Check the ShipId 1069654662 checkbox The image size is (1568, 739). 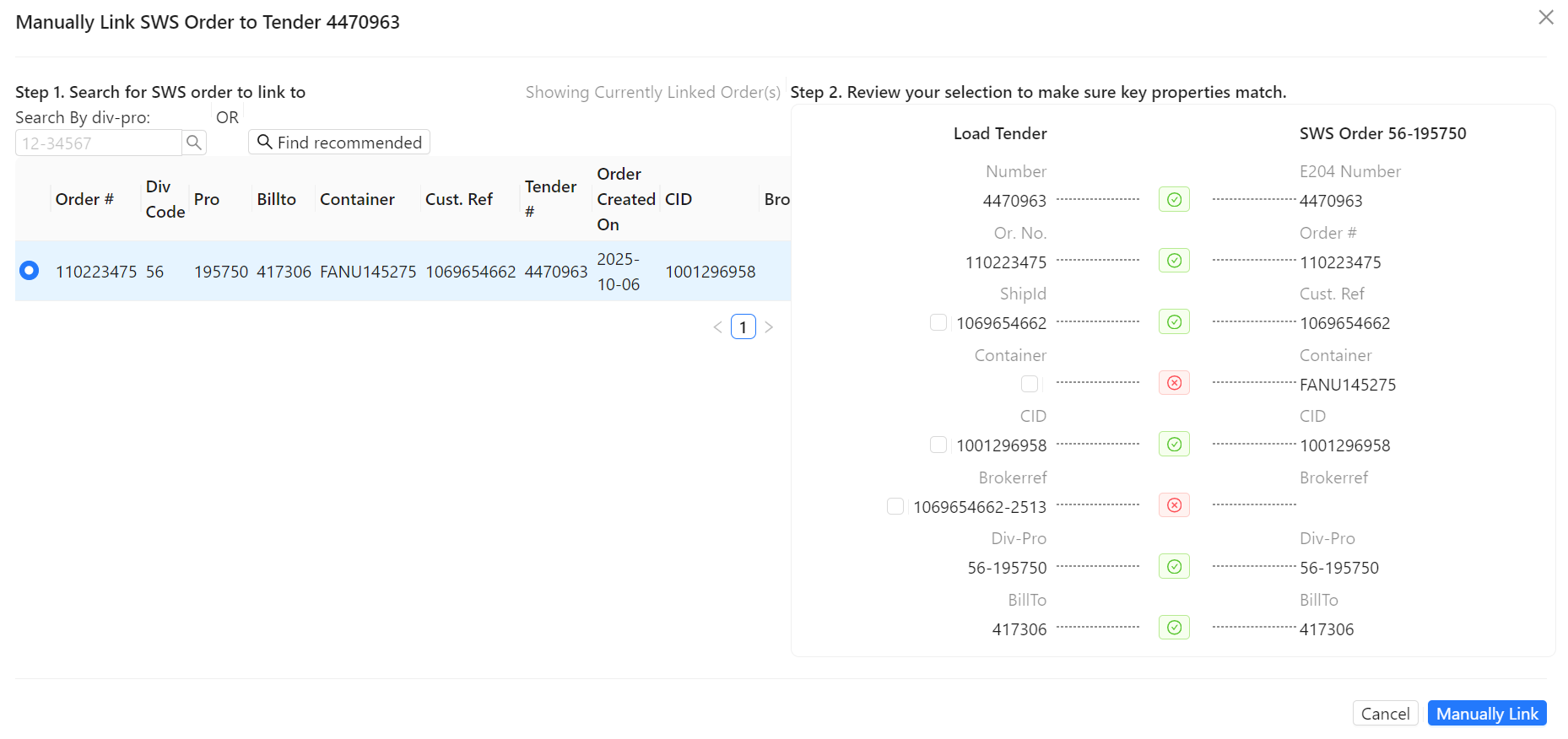(938, 322)
